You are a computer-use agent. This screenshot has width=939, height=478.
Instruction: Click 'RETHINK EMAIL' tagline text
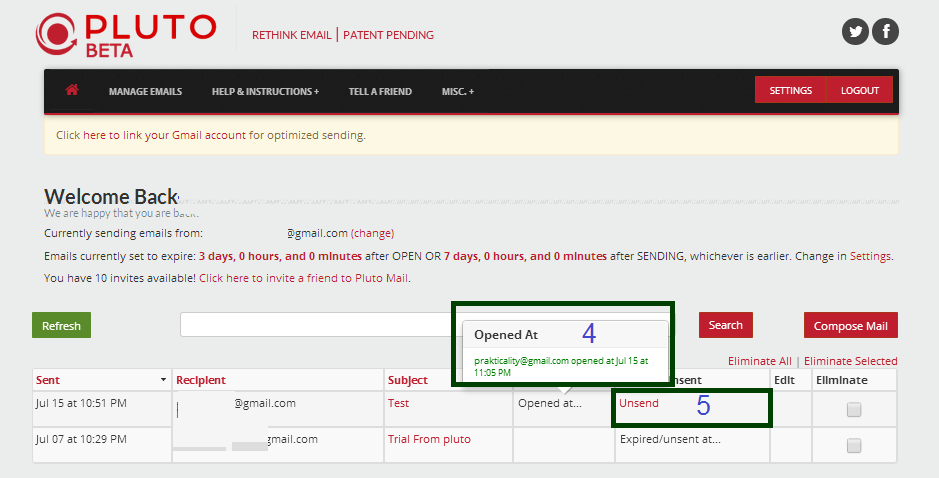coord(292,35)
